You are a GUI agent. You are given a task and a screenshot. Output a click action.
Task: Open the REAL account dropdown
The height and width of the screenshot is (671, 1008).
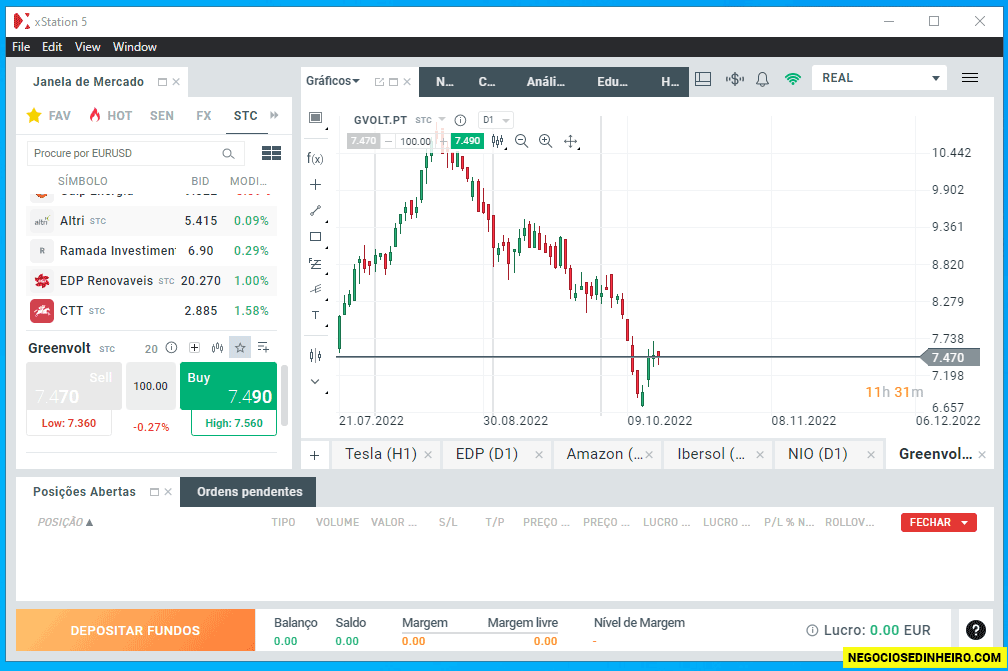click(x=879, y=78)
